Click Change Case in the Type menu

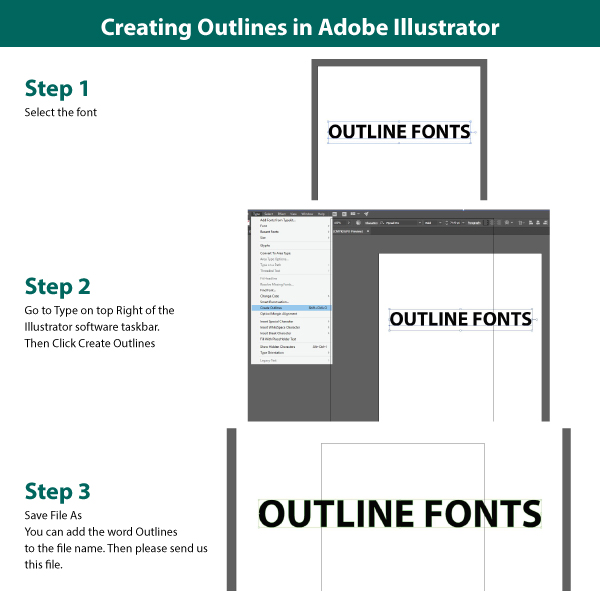[x=269, y=296]
